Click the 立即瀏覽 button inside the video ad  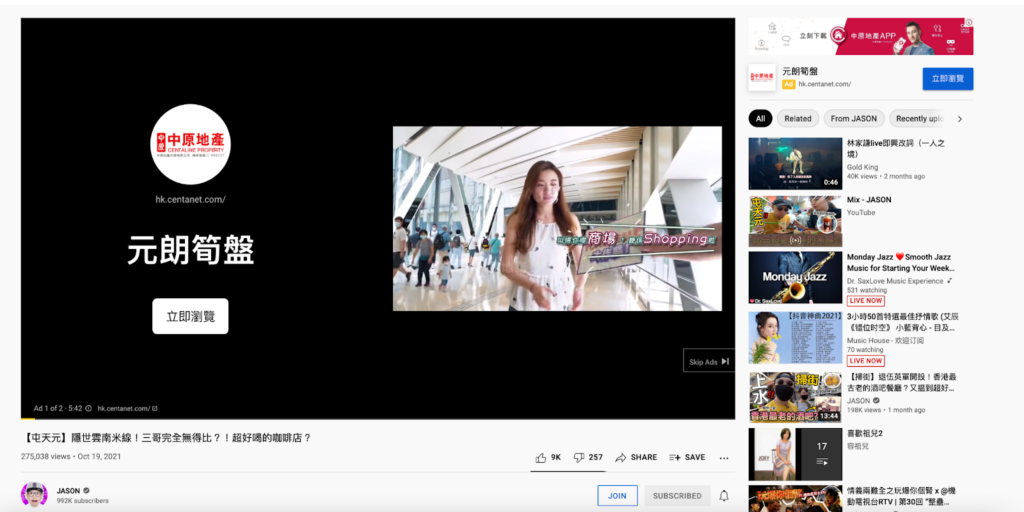190,316
